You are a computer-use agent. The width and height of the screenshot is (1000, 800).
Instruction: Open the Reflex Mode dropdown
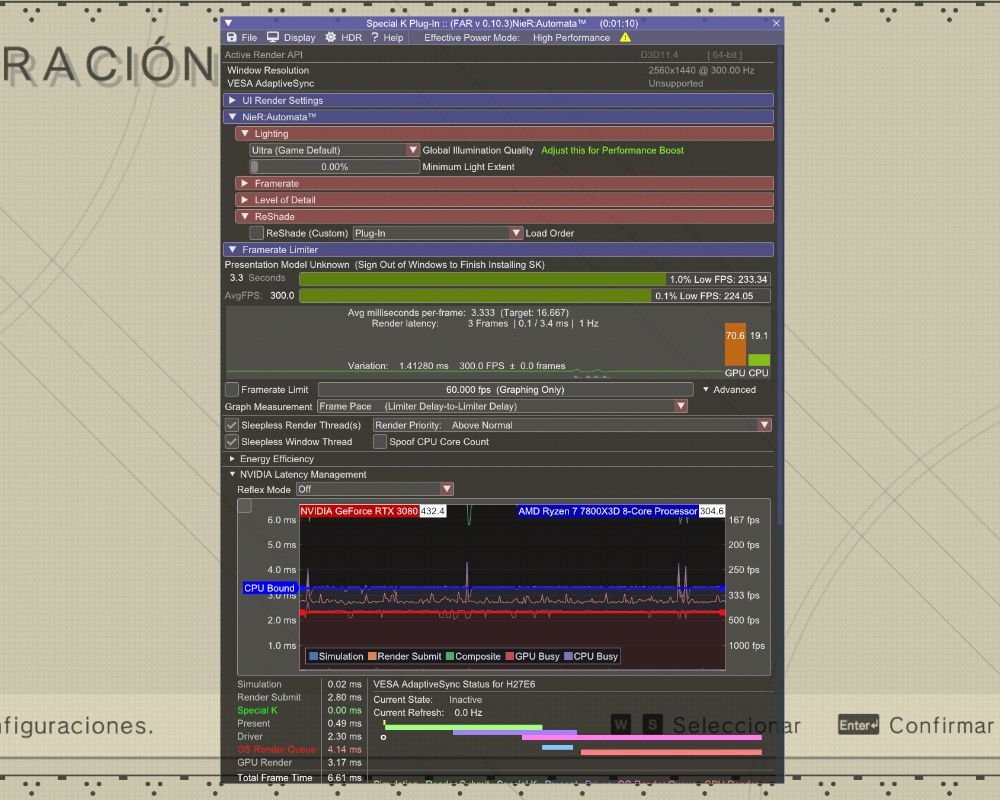coord(375,489)
